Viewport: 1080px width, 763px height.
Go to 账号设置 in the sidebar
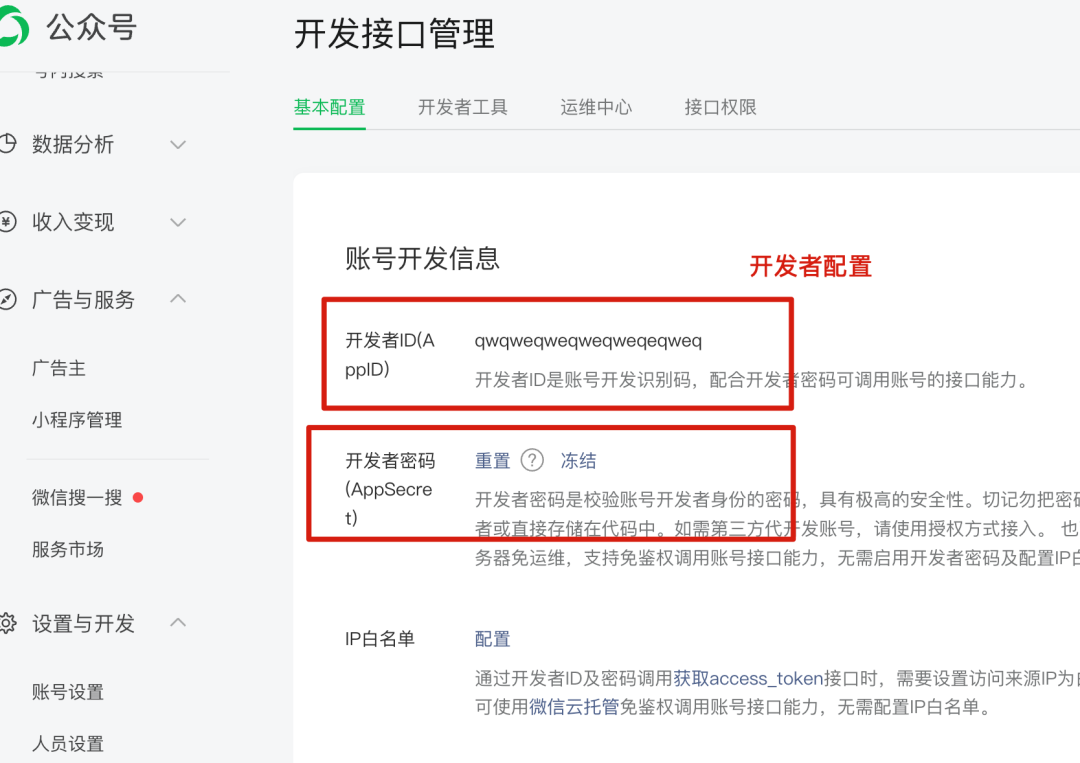pyautogui.click(x=68, y=692)
